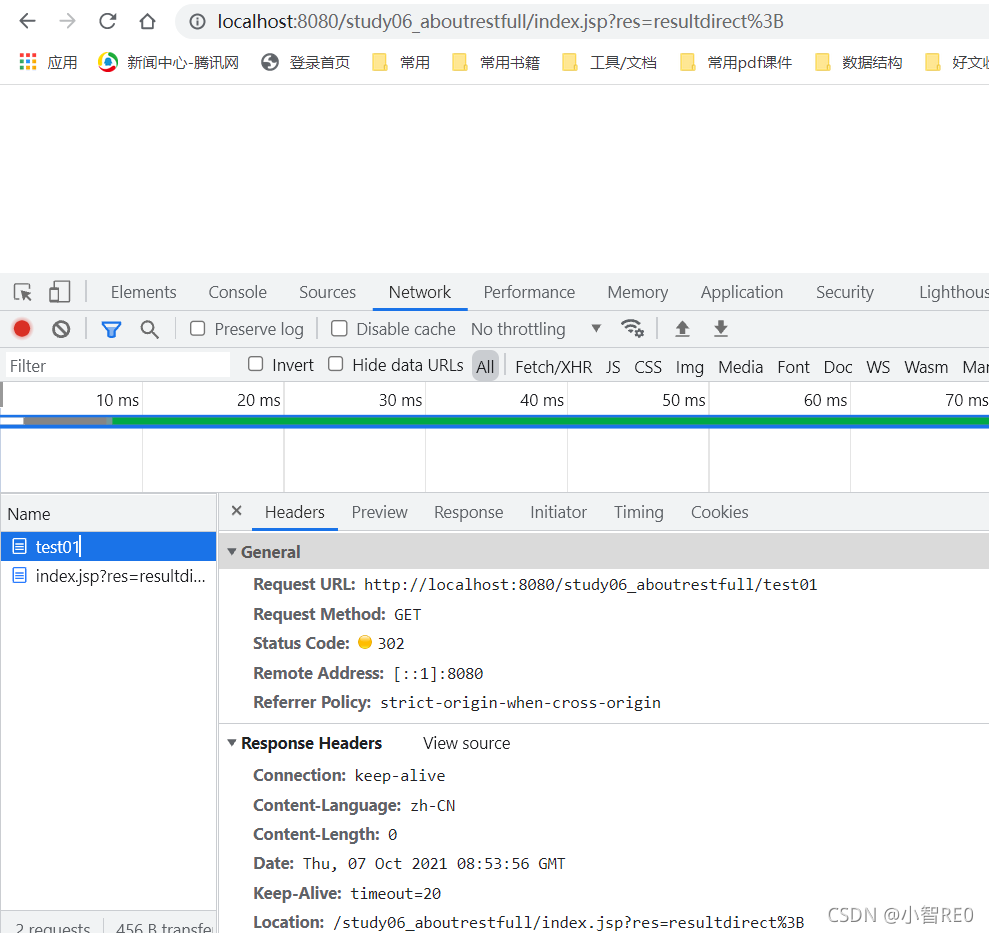Focus the network Filter text field
Viewport: 989px width, 933px height.
117,365
